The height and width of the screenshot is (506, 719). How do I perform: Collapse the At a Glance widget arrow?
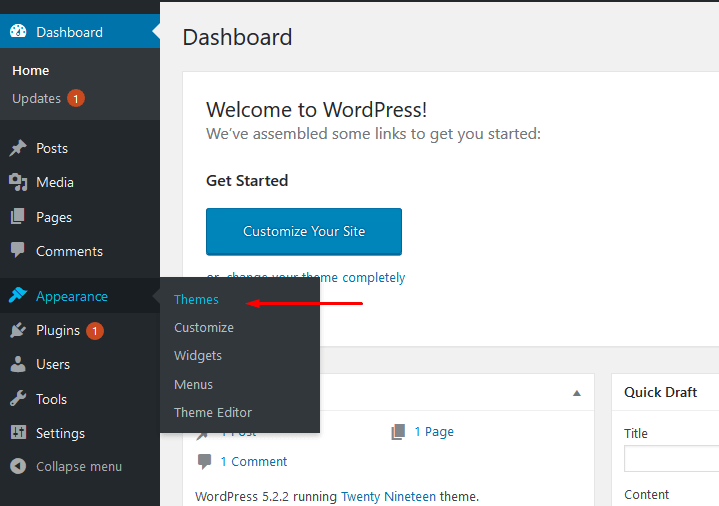[x=577, y=393]
